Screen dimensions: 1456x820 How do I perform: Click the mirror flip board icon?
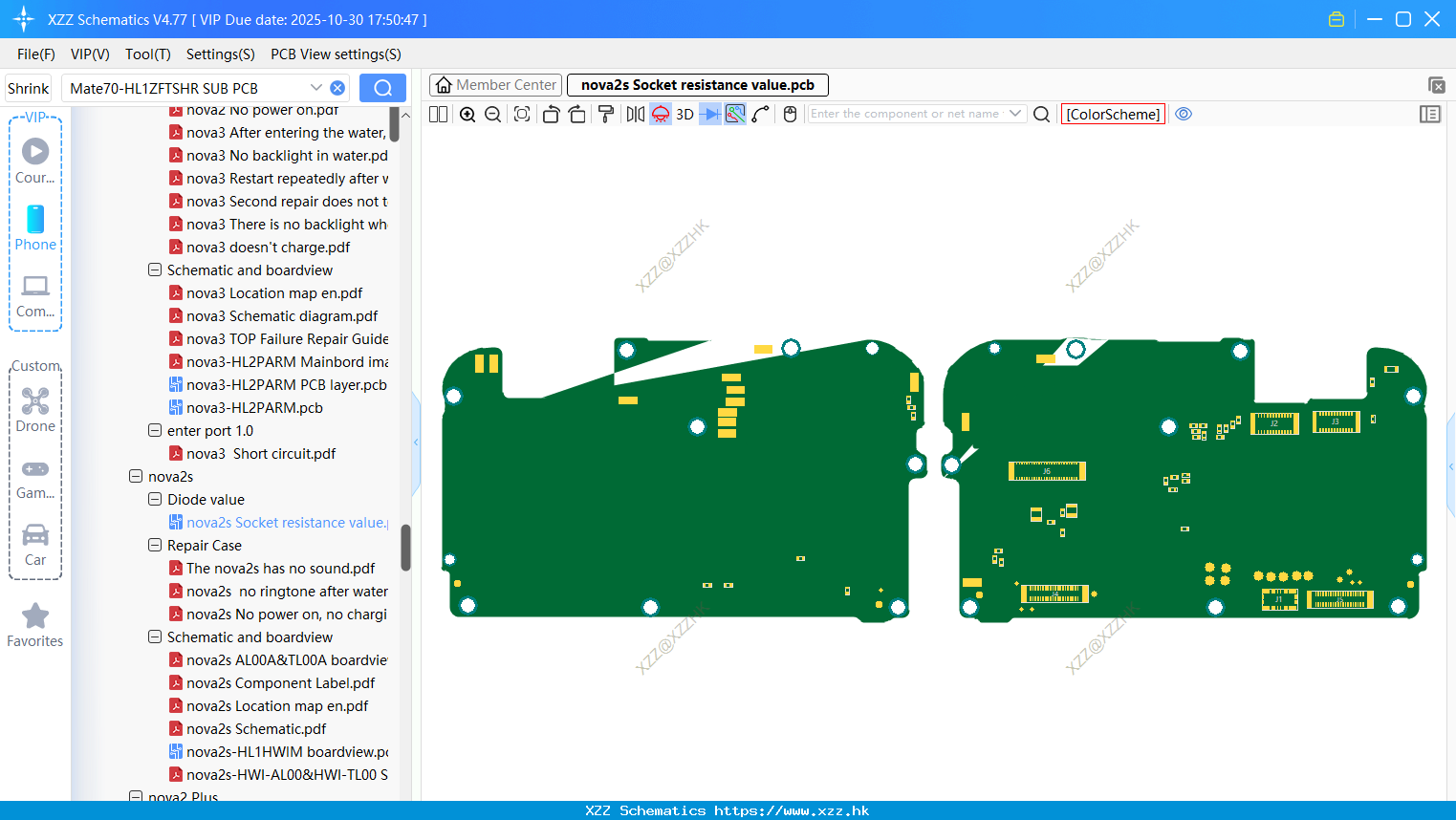click(x=635, y=115)
